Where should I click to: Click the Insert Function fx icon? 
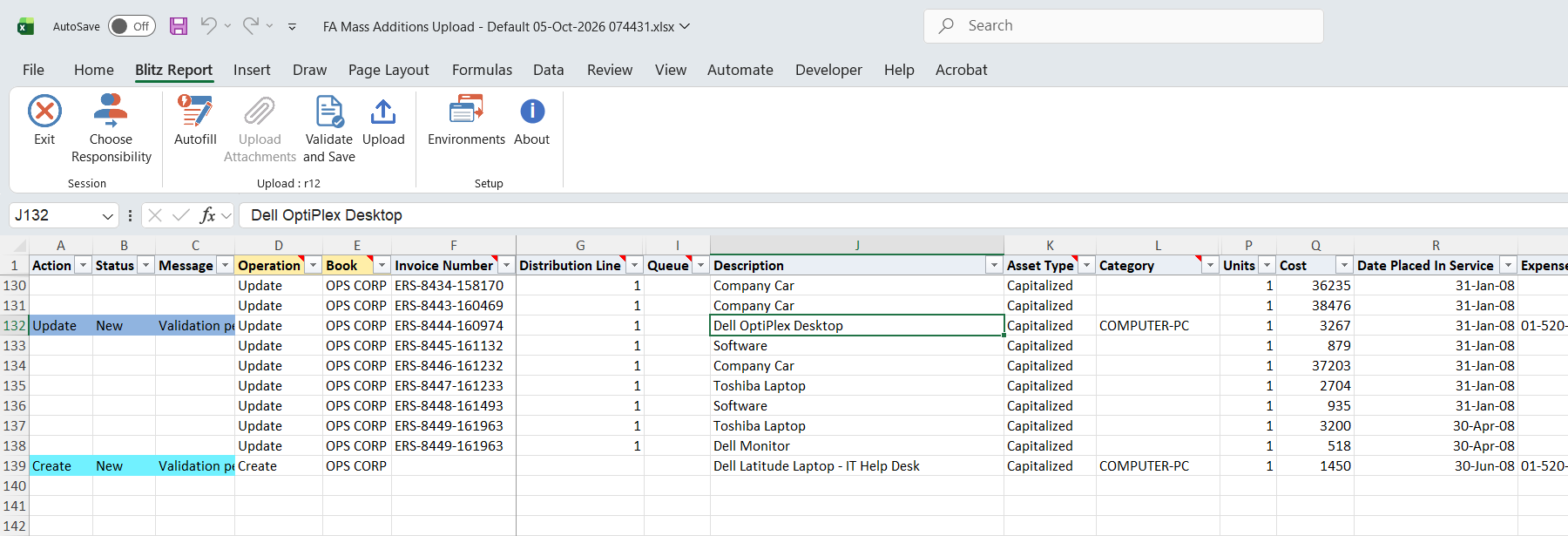(207, 215)
